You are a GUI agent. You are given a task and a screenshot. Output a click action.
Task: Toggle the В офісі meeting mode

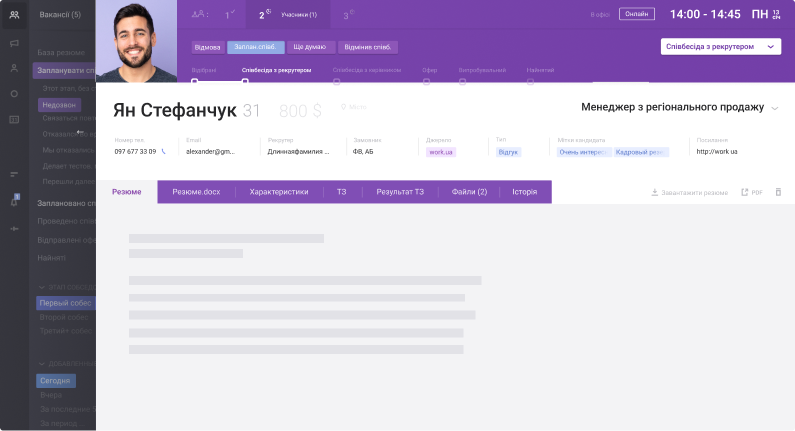click(x=600, y=15)
